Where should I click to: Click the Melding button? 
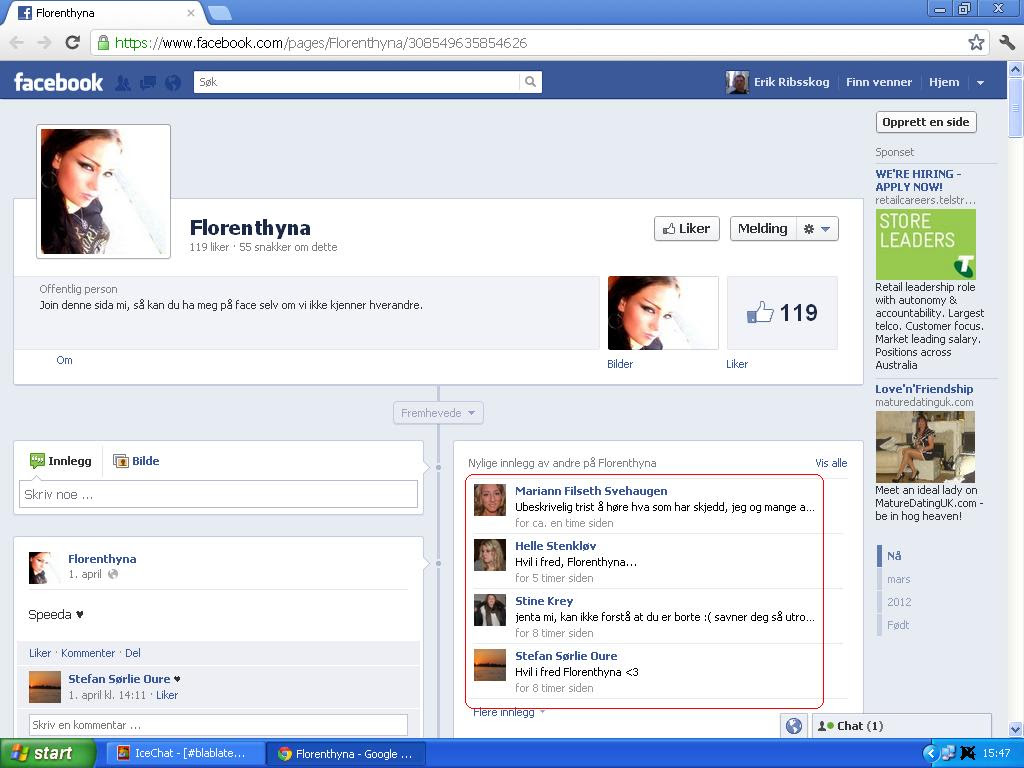pyautogui.click(x=763, y=229)
